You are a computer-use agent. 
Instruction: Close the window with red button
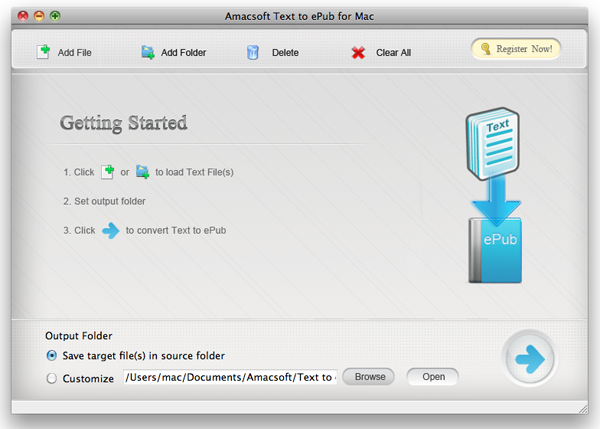[23, 16]
